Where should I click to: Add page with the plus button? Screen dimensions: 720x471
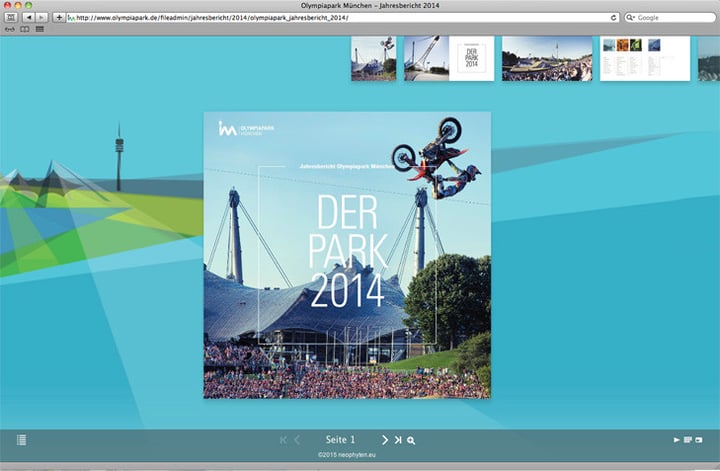pyautogui.click(x=58, y=17)
